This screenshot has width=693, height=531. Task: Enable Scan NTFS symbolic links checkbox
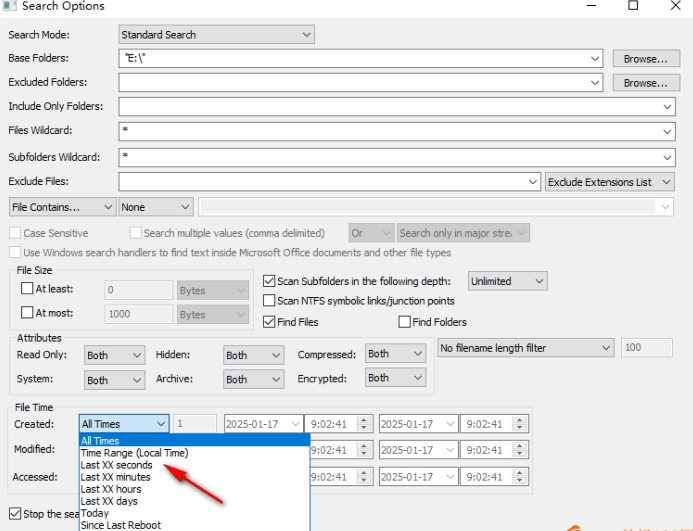click(x=269, y=301)
